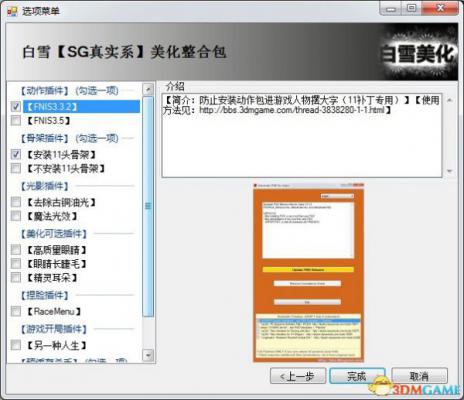Minimize the 选项菜单 window
464x400 pixels.
point(391,9)
